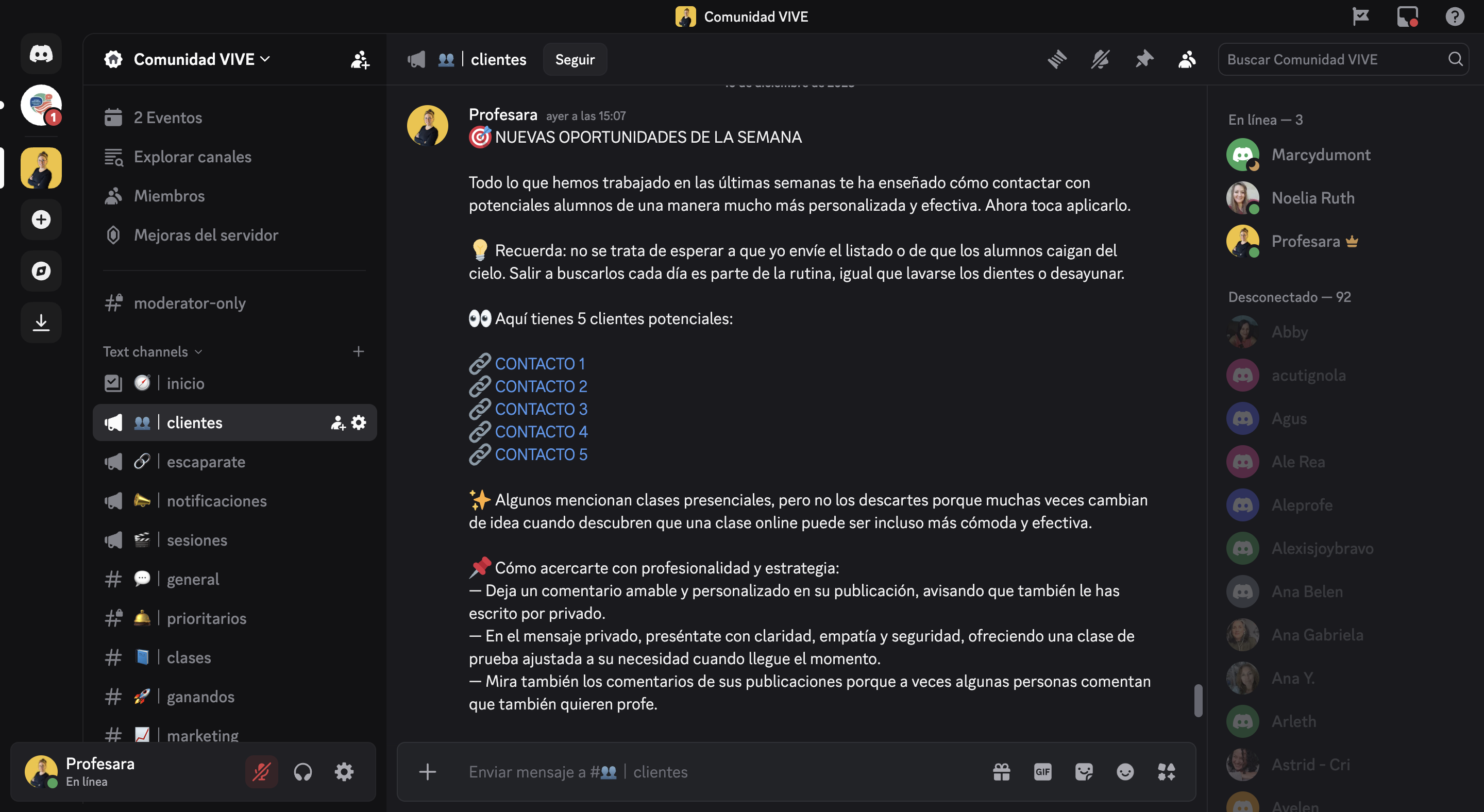The image size is (1484, 812).
Task: Click the gift icon in message bar
Action: (1001, 772)
